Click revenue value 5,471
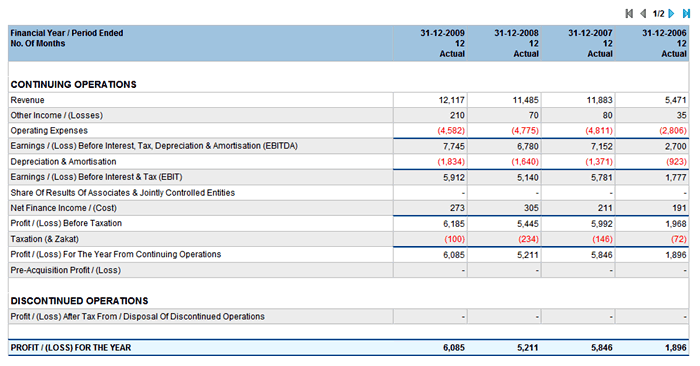Image resolution: width=700 pixels, height=366 pixels. click(675, 100)
